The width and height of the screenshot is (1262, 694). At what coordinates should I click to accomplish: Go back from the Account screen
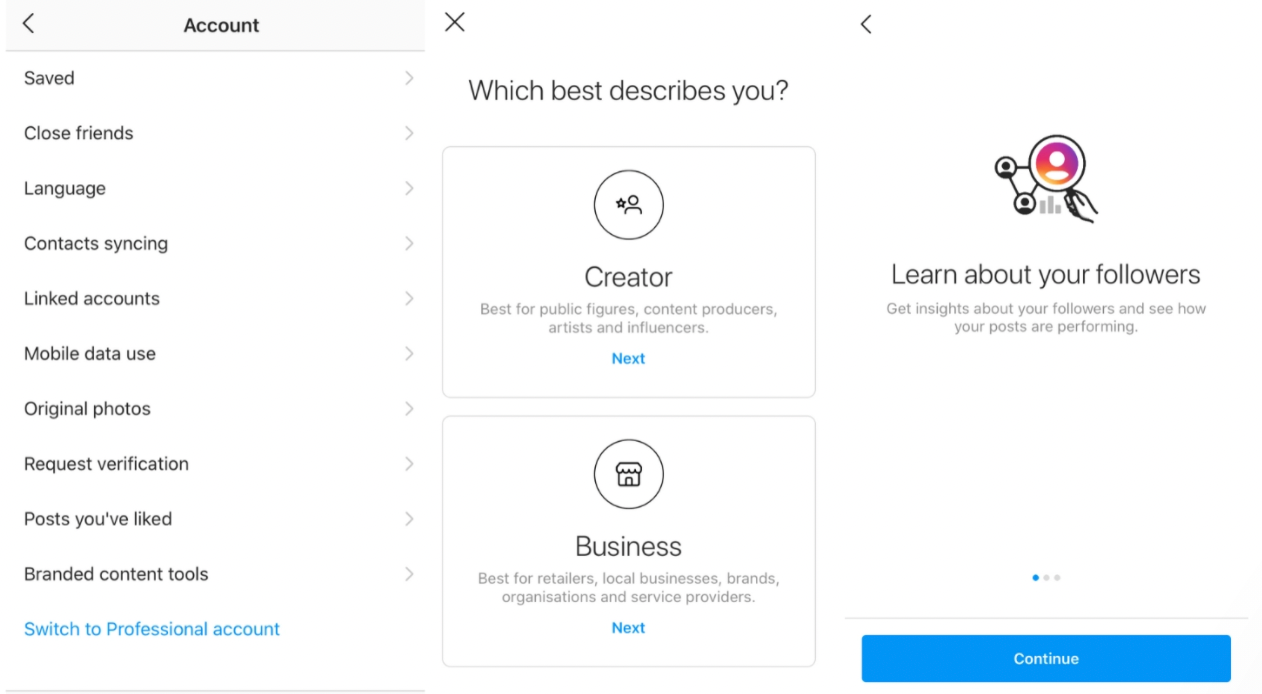click(28, 24)
